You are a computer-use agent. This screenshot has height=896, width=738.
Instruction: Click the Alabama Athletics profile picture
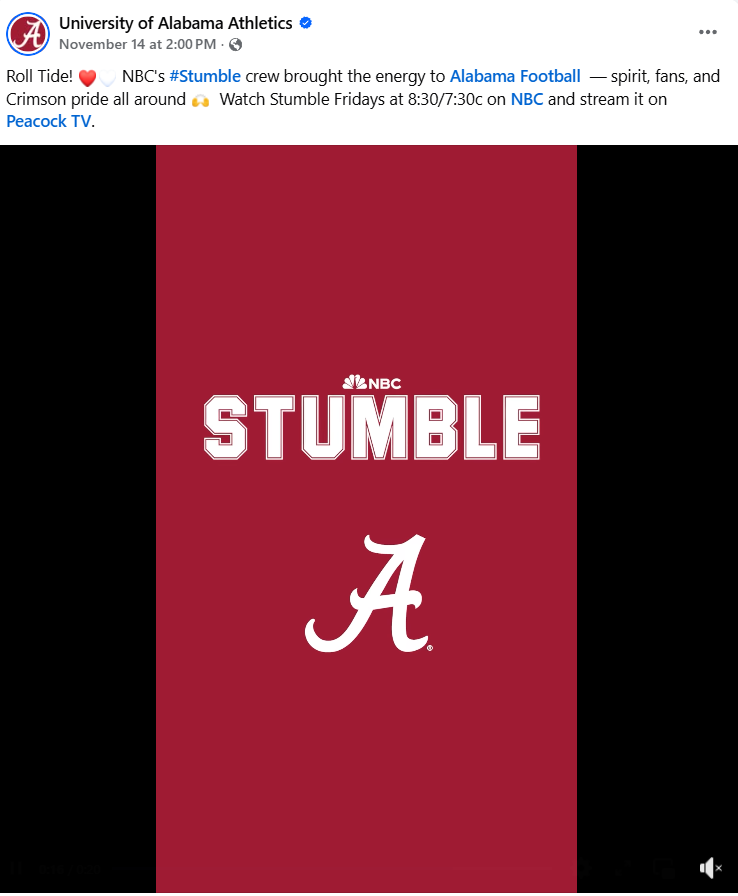(x=27, y=33)
